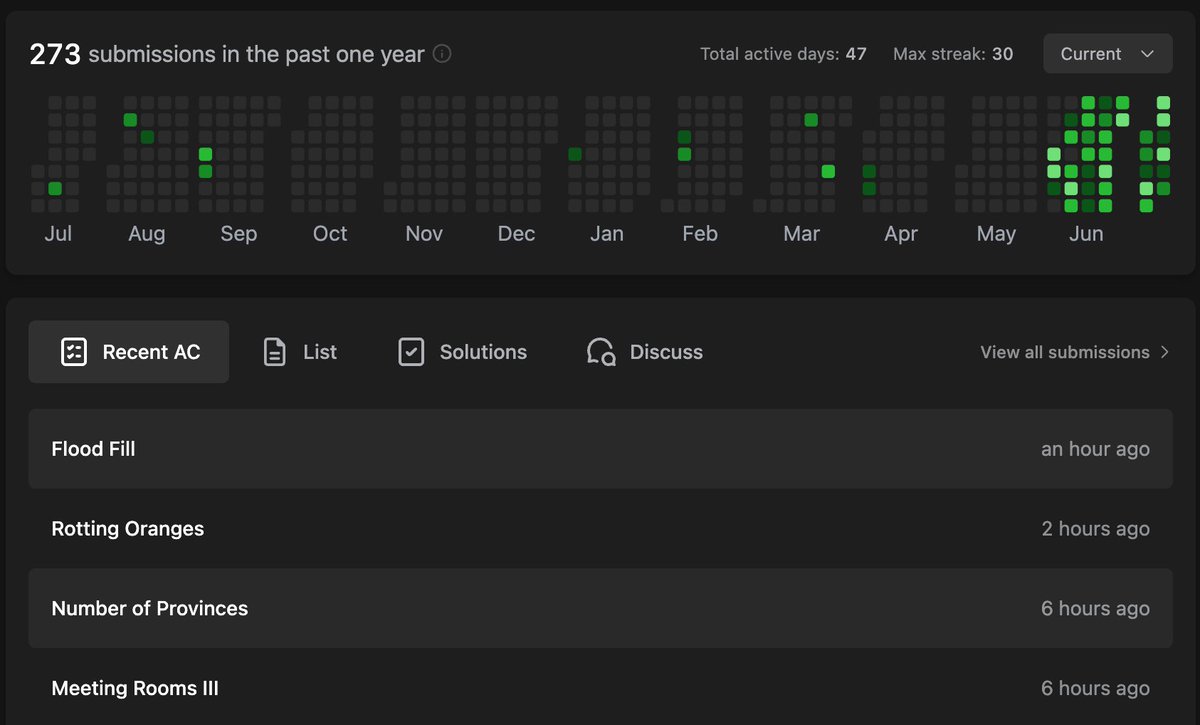The width and height of the screenshot is (1200, 725).
Task: Open the Rotting Oranges submission
Action: click(600, 529)
